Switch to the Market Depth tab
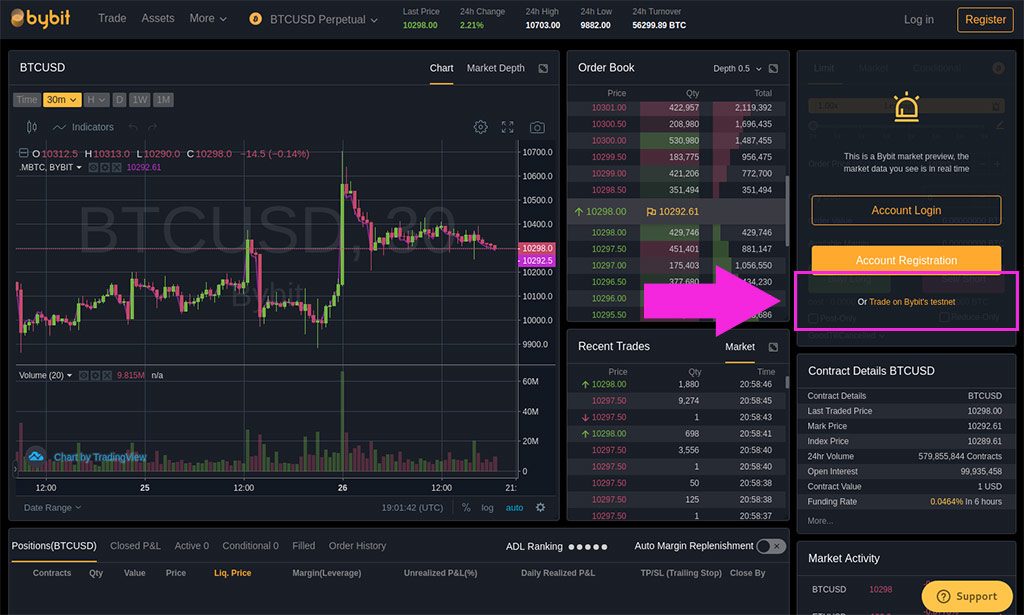This screenshot has width=1024, height=615. coord(495,68)
